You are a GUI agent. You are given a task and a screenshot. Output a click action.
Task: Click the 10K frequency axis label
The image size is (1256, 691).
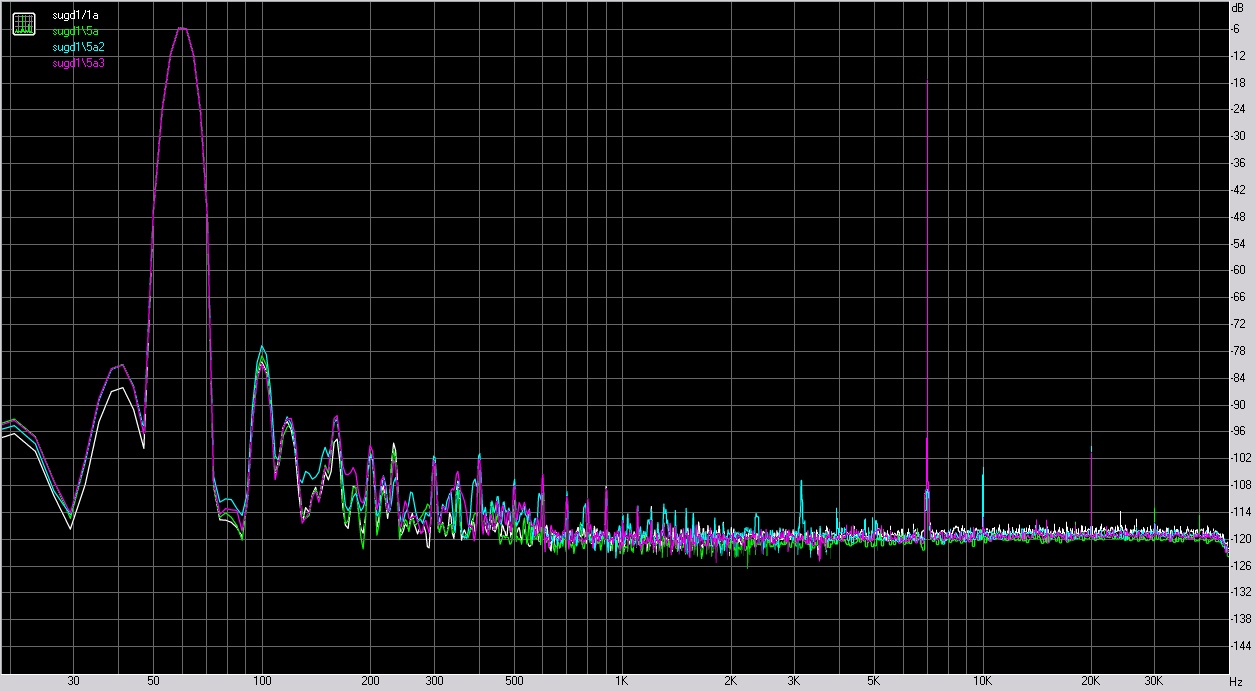tap(983, 680)
